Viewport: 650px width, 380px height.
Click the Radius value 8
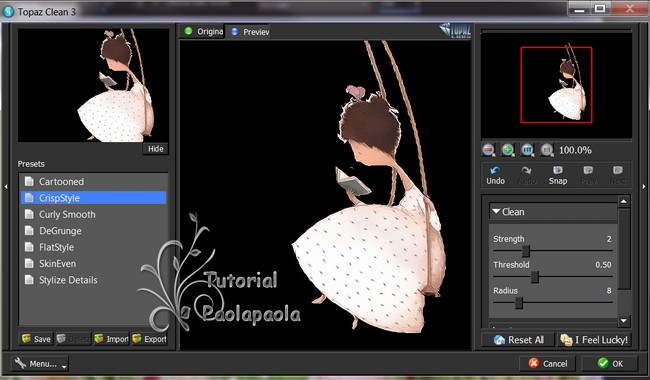pos(609,291)
